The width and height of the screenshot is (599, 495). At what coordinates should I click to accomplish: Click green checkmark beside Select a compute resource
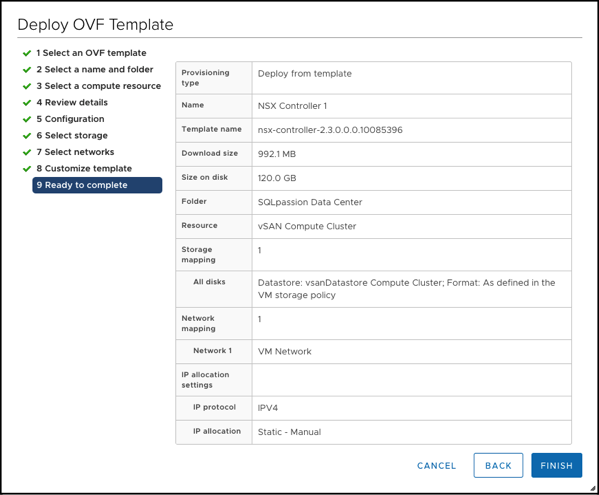(27, 86)
